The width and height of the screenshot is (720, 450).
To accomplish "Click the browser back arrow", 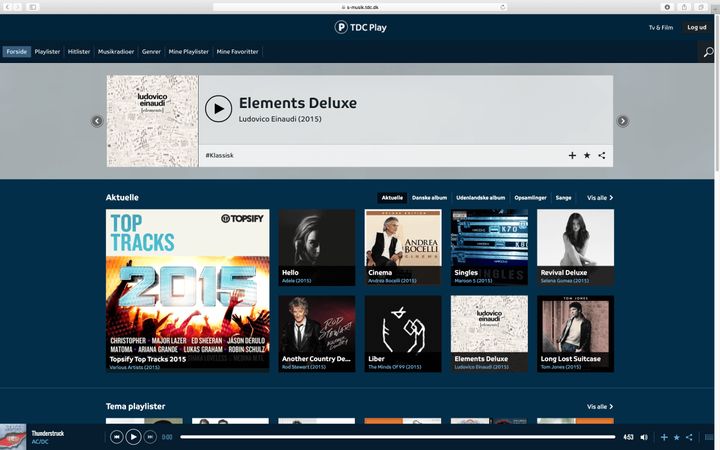I will (7, 7).
